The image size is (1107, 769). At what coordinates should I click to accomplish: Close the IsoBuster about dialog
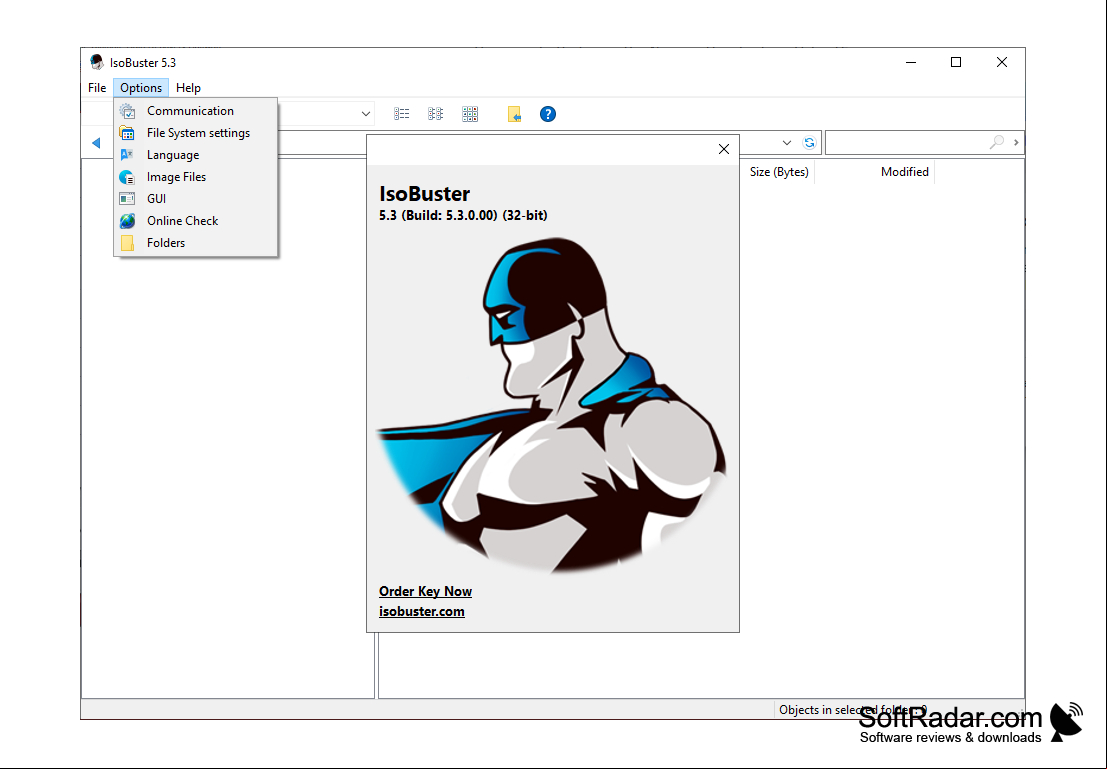click(x=724, y=149)
